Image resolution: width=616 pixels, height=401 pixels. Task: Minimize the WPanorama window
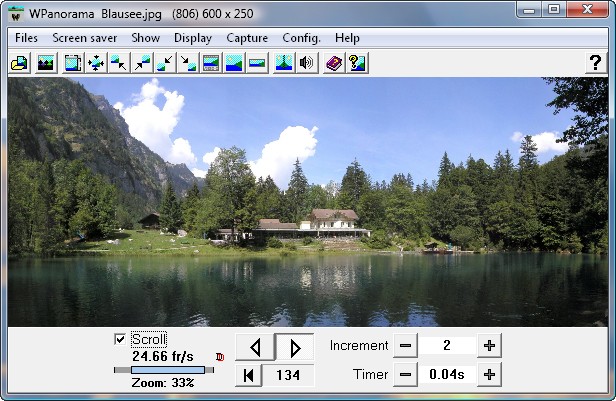tap(529, 9)
